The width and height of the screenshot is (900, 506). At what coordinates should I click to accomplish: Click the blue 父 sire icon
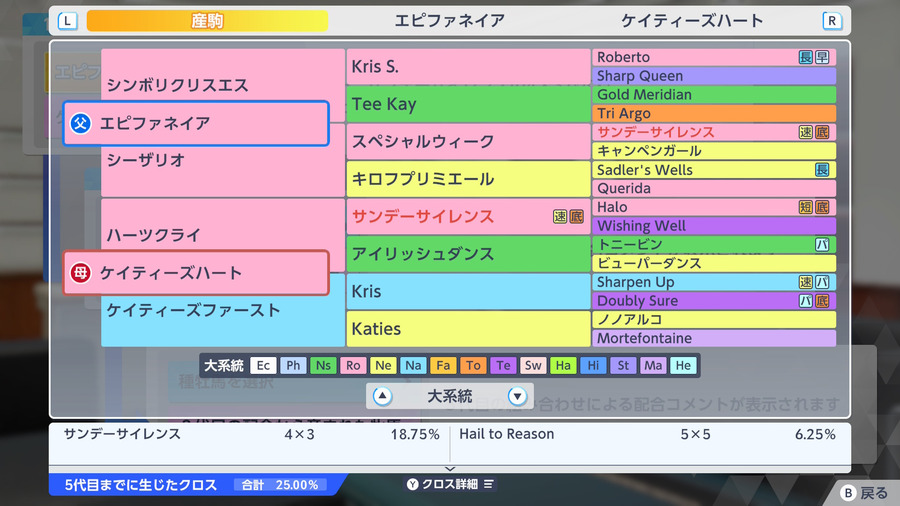tap(80, 123)
